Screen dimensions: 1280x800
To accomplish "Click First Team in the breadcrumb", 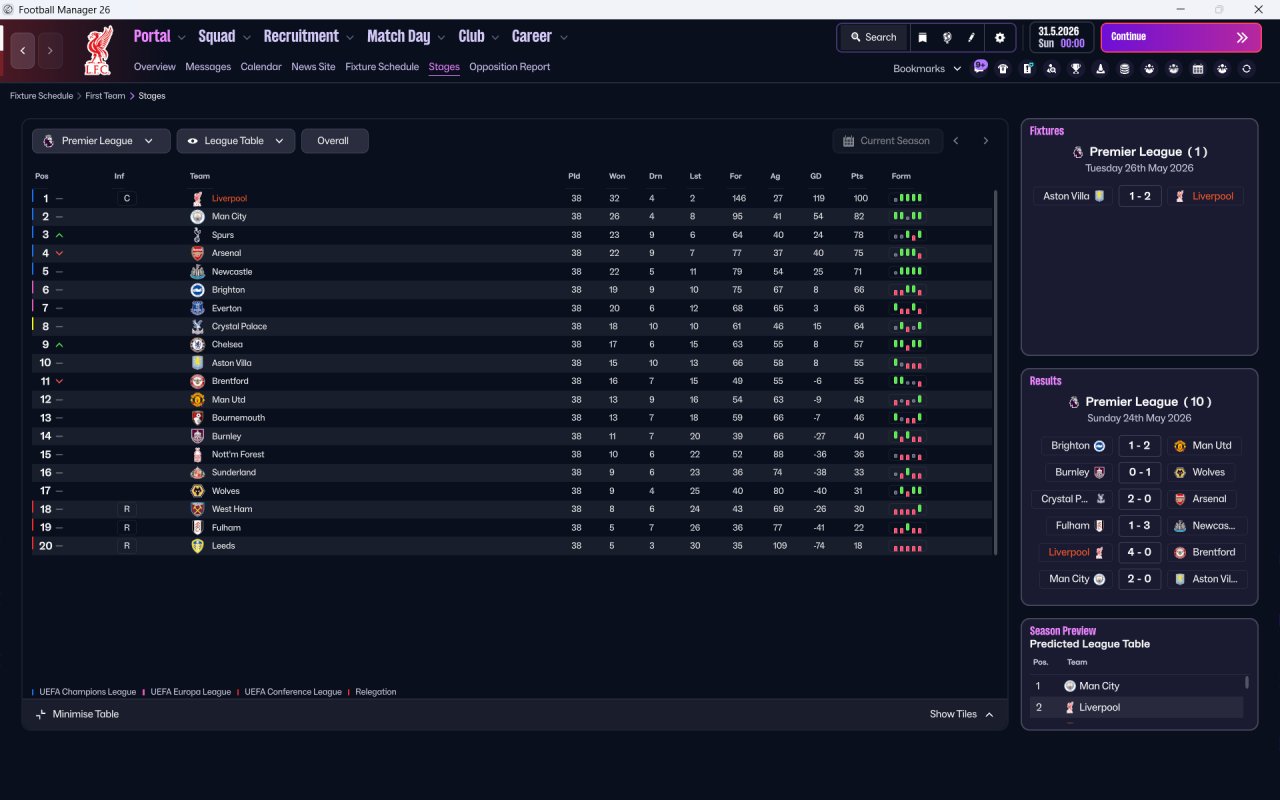I will tap(106, 96).
